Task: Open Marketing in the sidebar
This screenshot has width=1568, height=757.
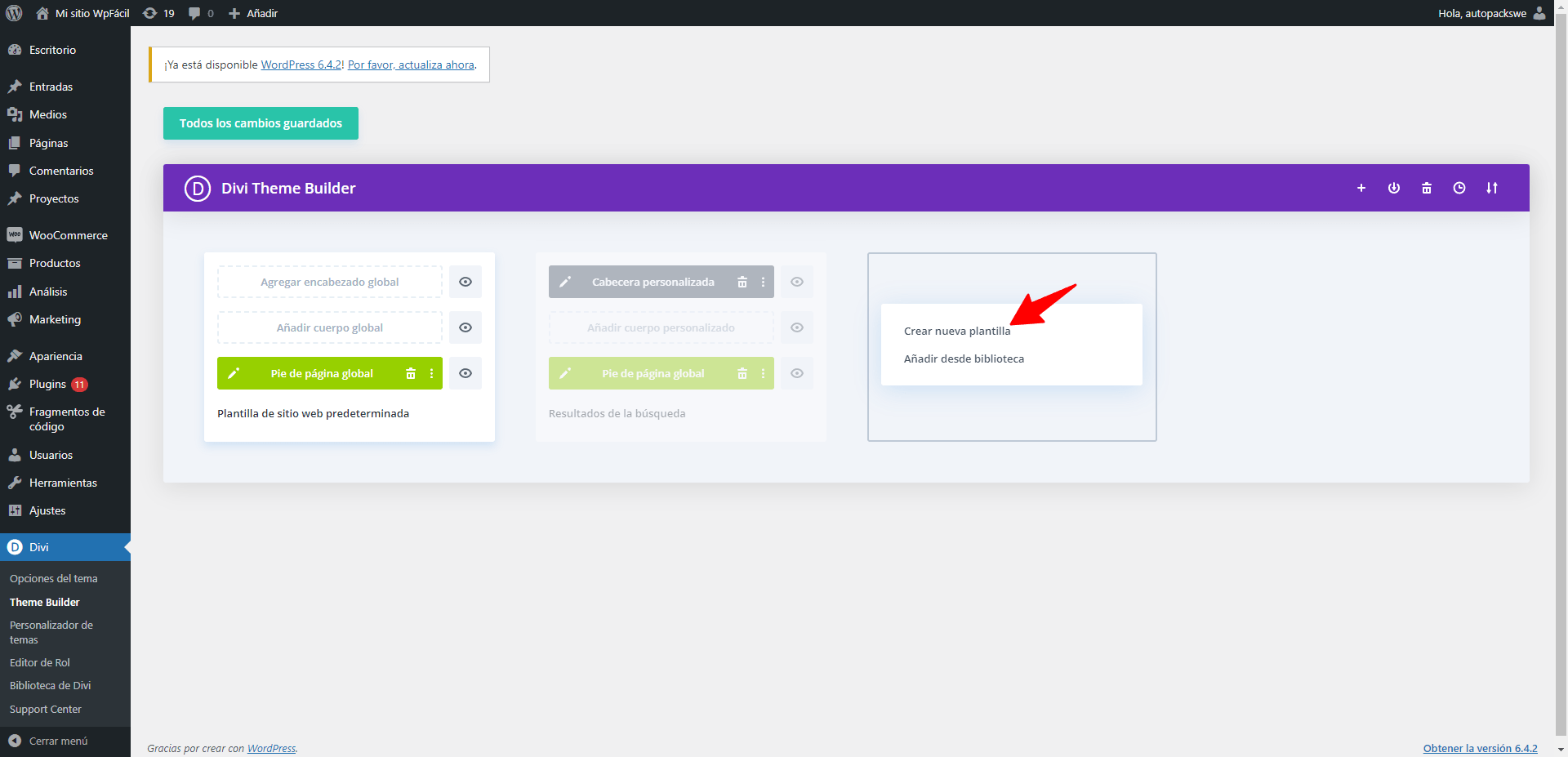Action: point(65,319)
